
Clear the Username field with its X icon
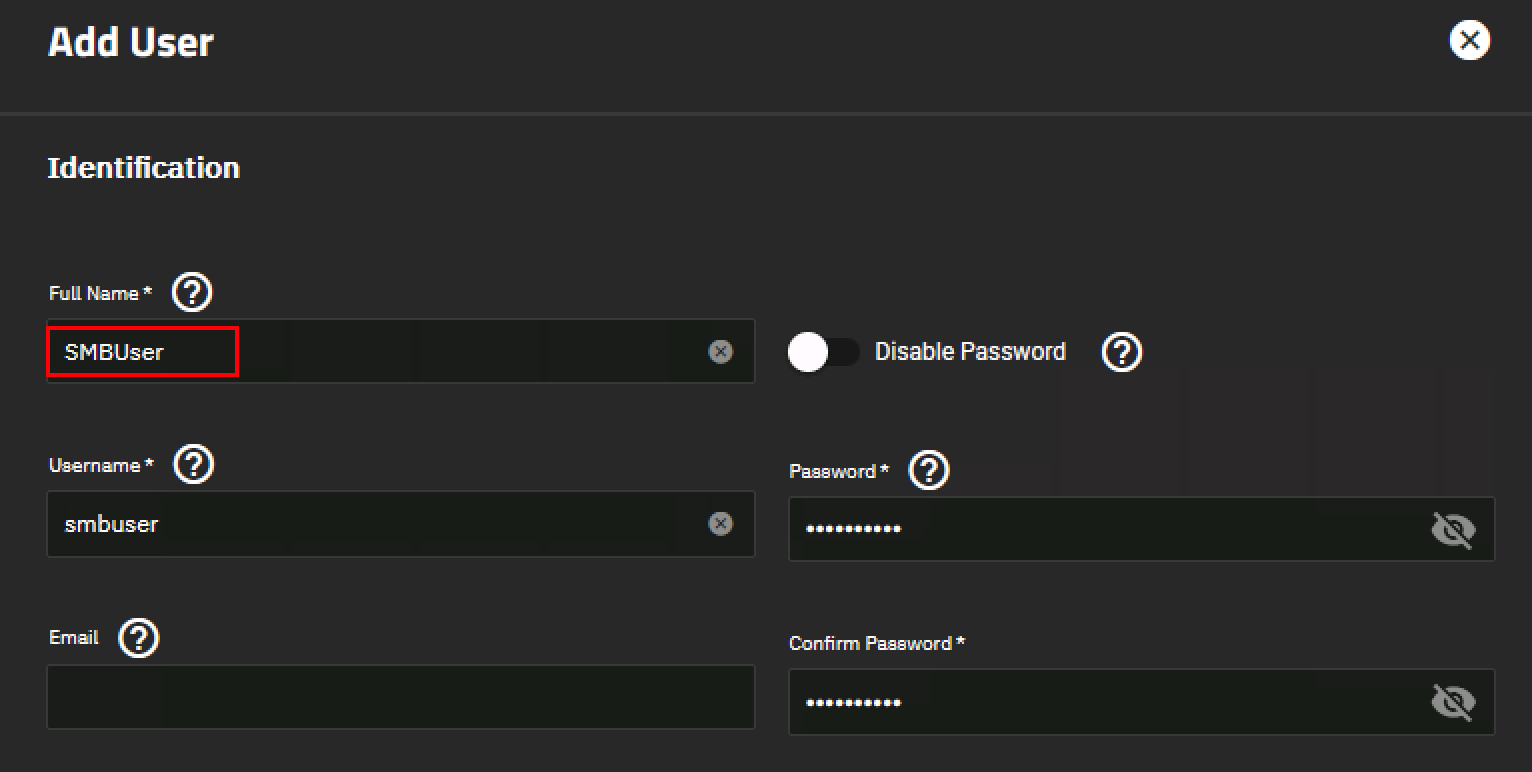720,524
